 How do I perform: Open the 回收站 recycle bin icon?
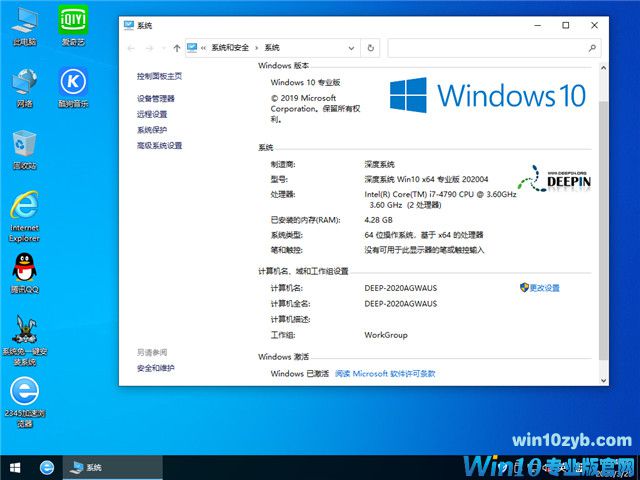[x=24, y=149]
